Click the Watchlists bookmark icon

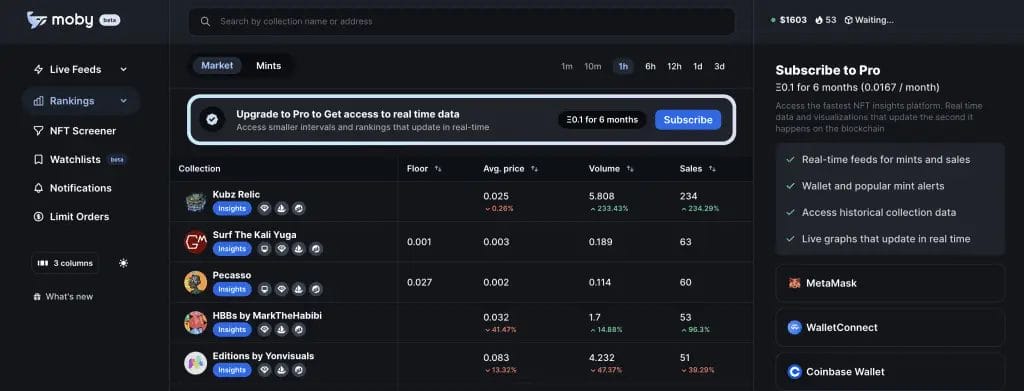[x=39, y=159]
